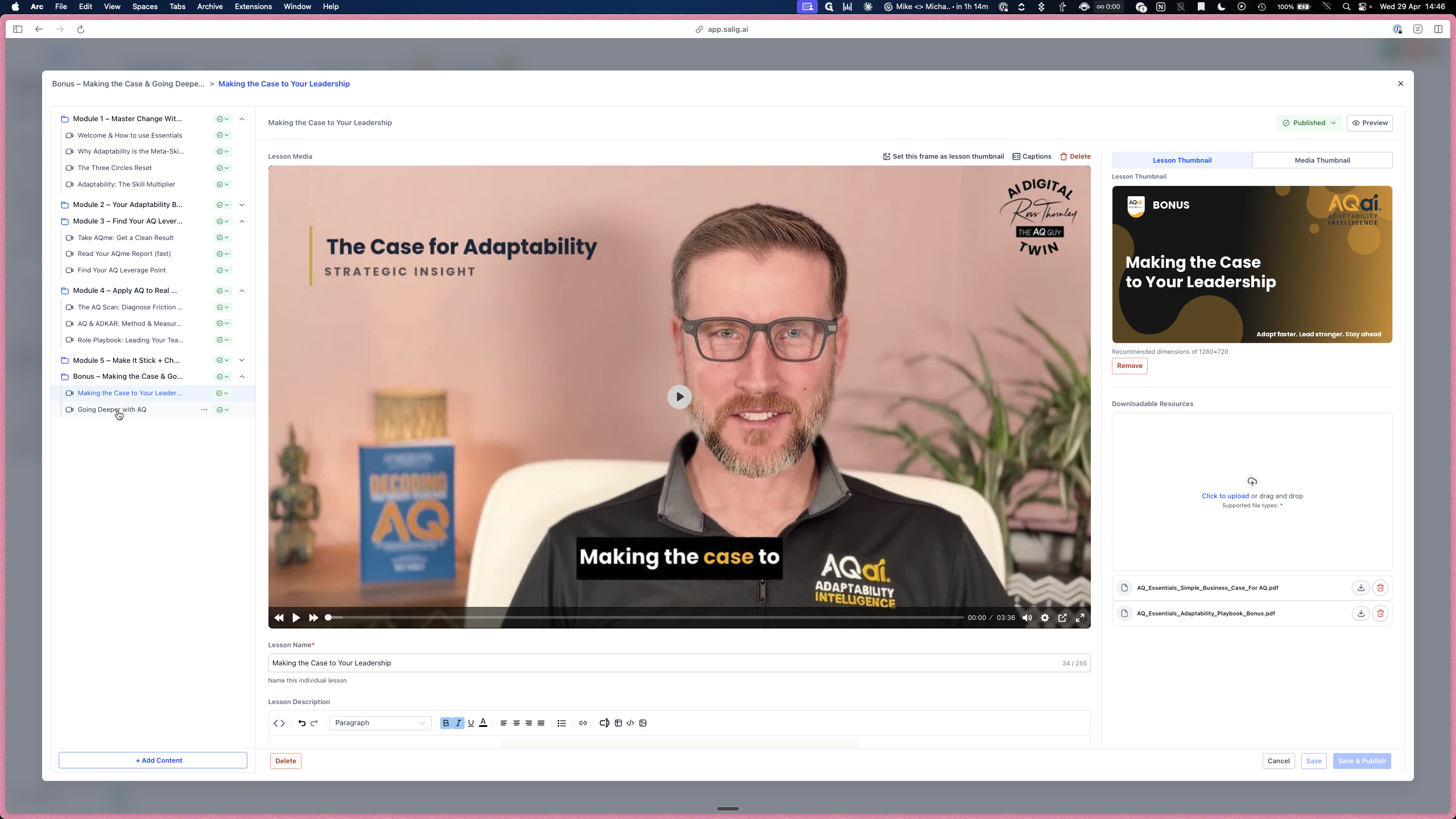This screenshot has height=819, width=1456.
Task: Toggle italic formatting
Action: coord(458,723)
